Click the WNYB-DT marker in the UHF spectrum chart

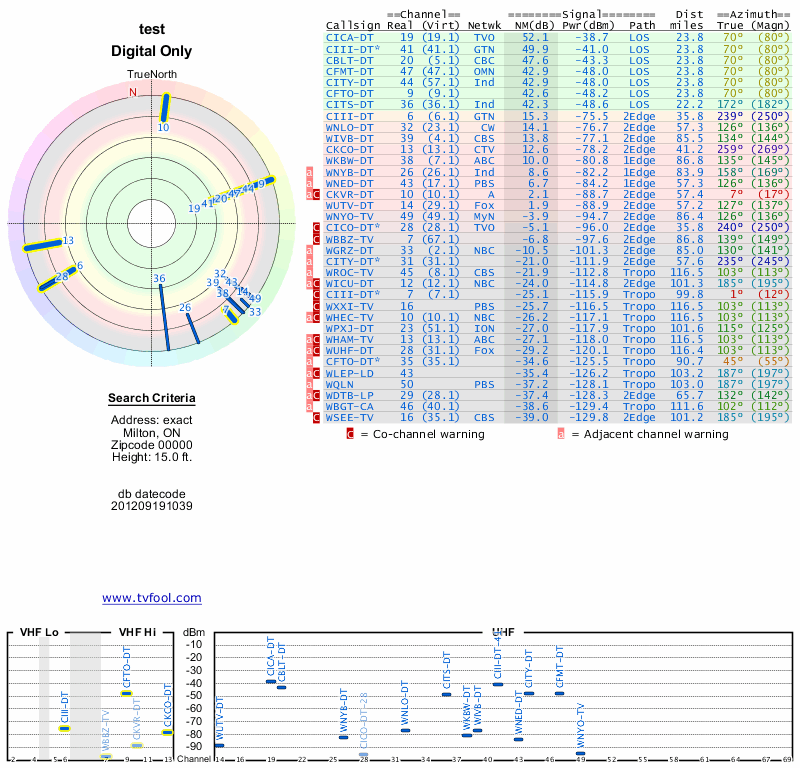(343, 737)
